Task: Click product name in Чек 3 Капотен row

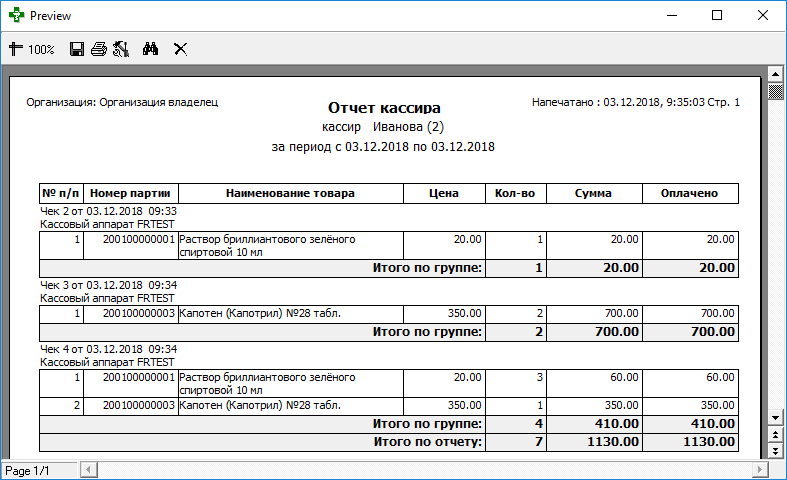Action: click(x=260, y=313)
